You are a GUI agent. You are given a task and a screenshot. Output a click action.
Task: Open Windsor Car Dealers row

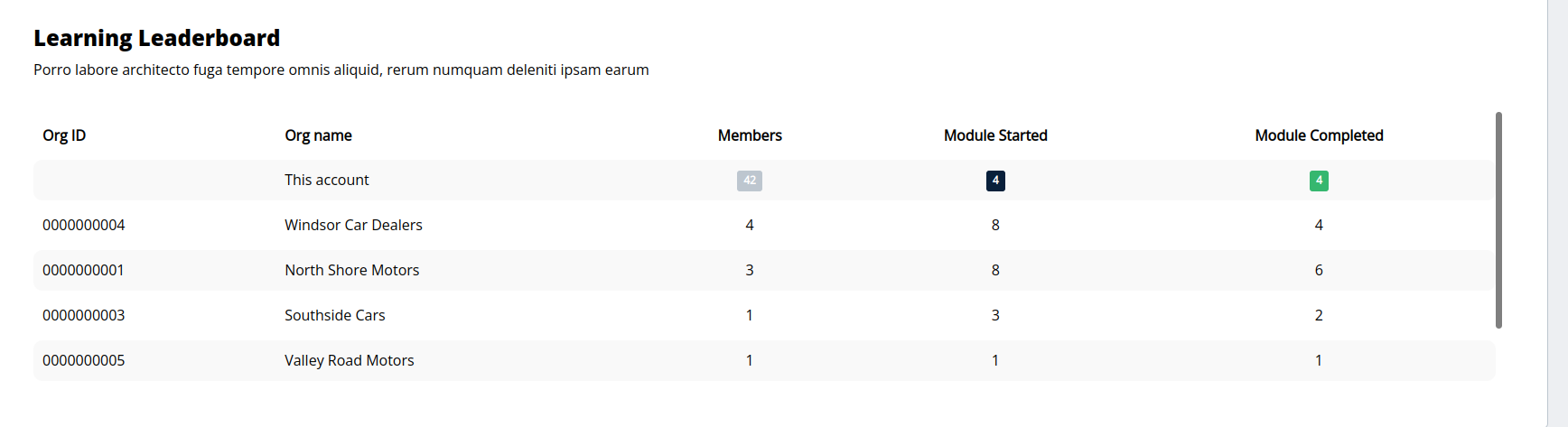coord(764,225)
